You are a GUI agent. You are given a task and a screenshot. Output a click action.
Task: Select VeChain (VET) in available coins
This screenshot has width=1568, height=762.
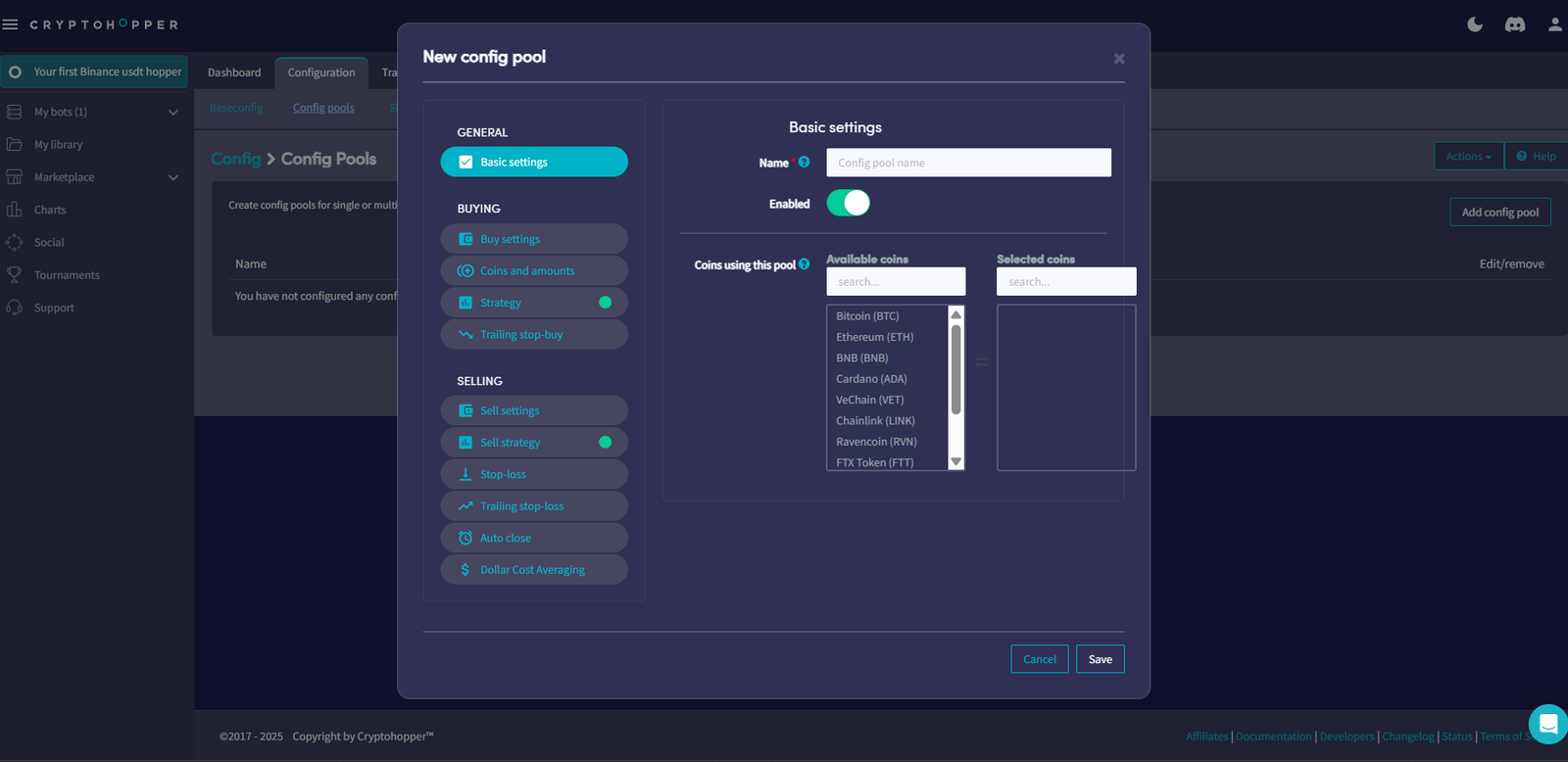(x=887, y=400)
